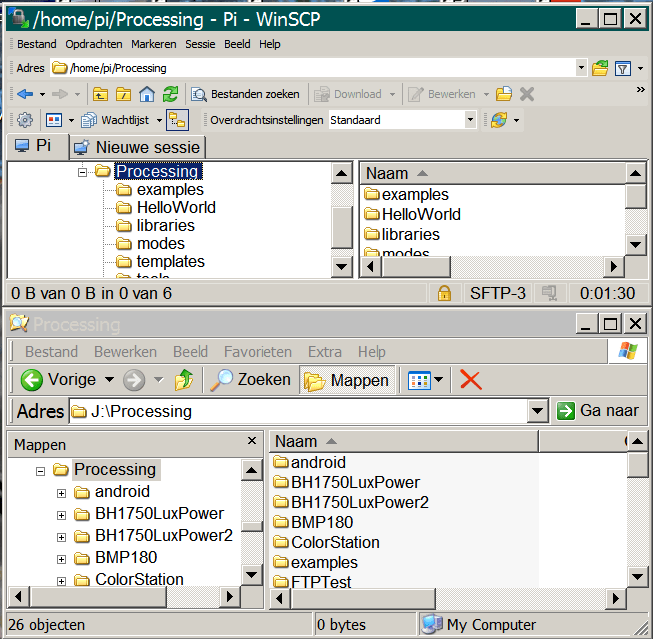The height and width of the screenshot is (639, 653).
Task: Select ColorStation folder in Explorer file list
Action: coord(326,542)
